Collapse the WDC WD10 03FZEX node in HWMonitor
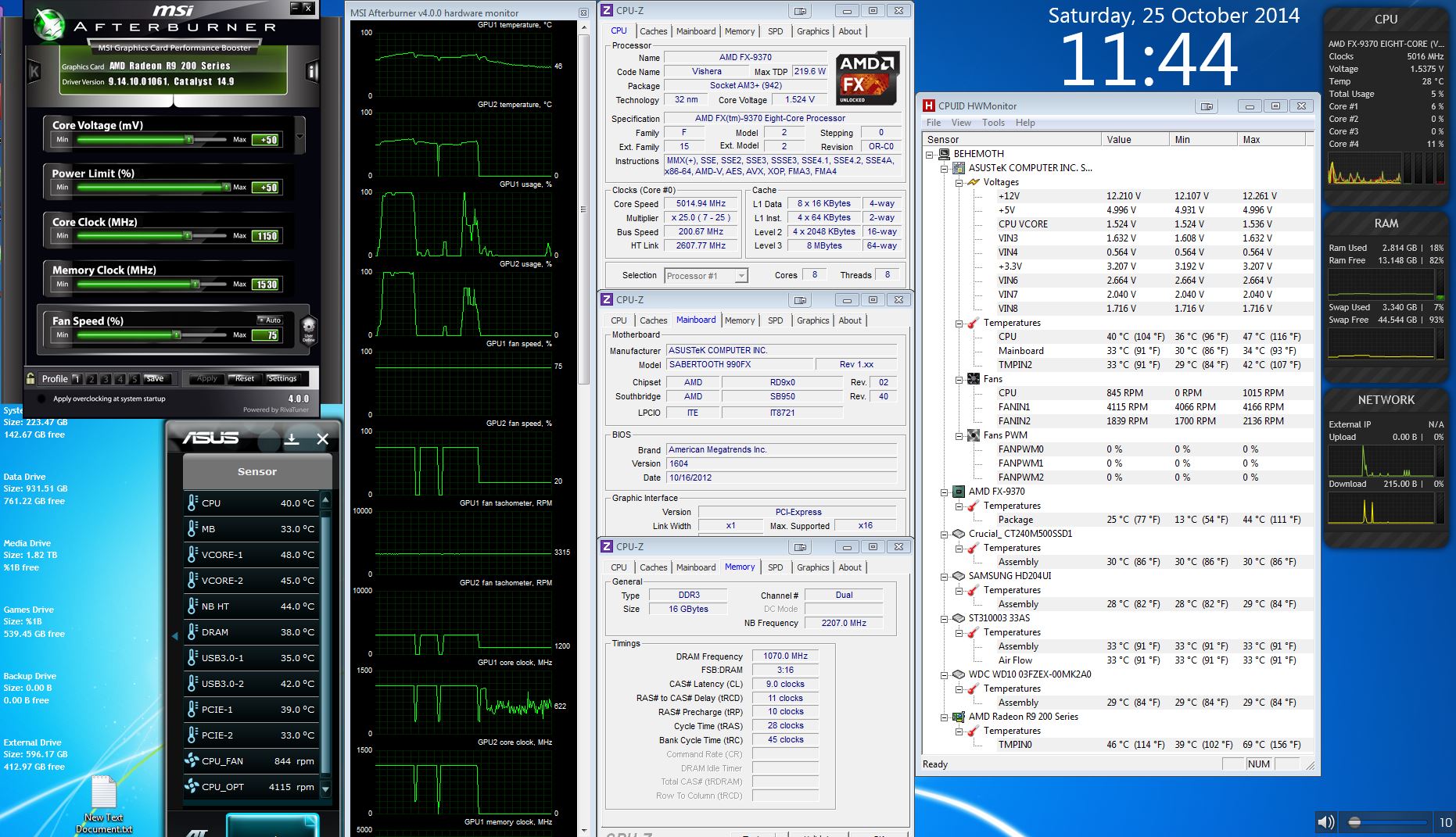 click(944, 674)
